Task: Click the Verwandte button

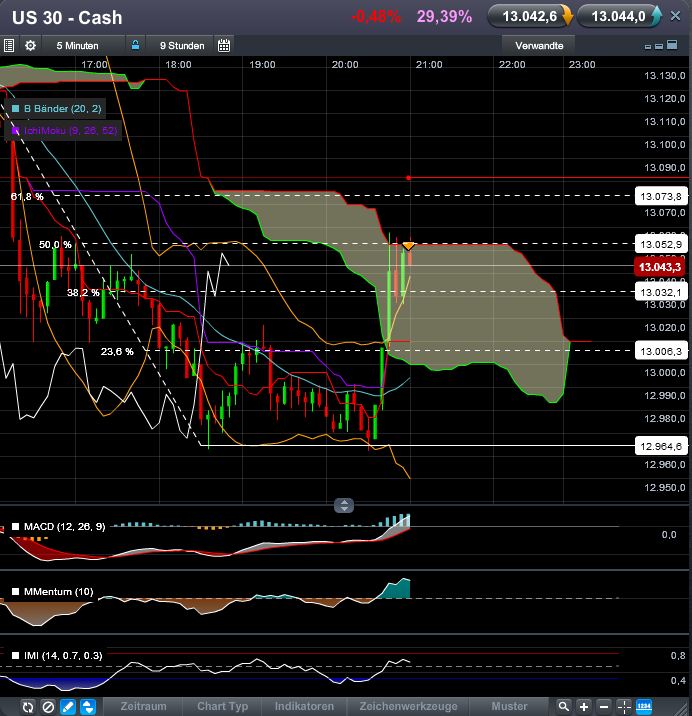Action: (x=539, y=45)
